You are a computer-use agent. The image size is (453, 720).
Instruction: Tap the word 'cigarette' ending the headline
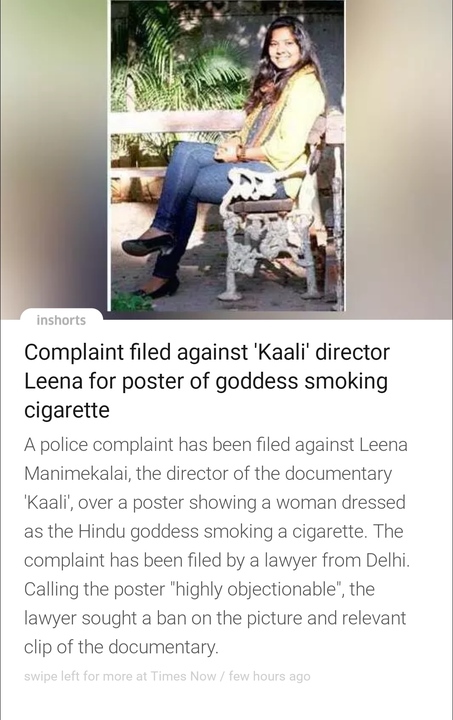coord(67,409)
